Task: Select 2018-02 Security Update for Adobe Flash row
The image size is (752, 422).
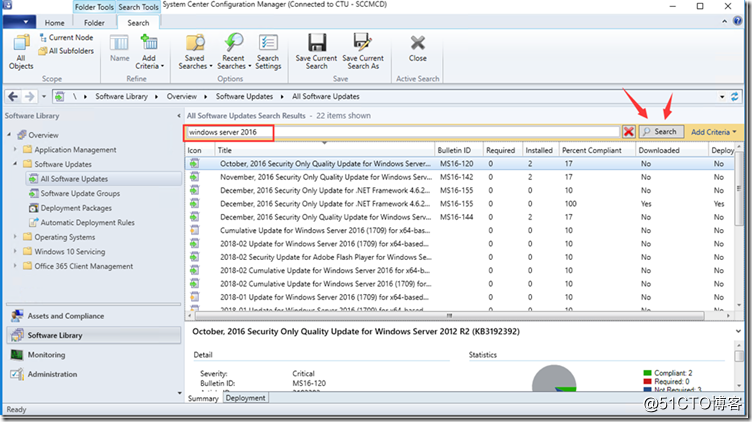Action: (459, 257)
